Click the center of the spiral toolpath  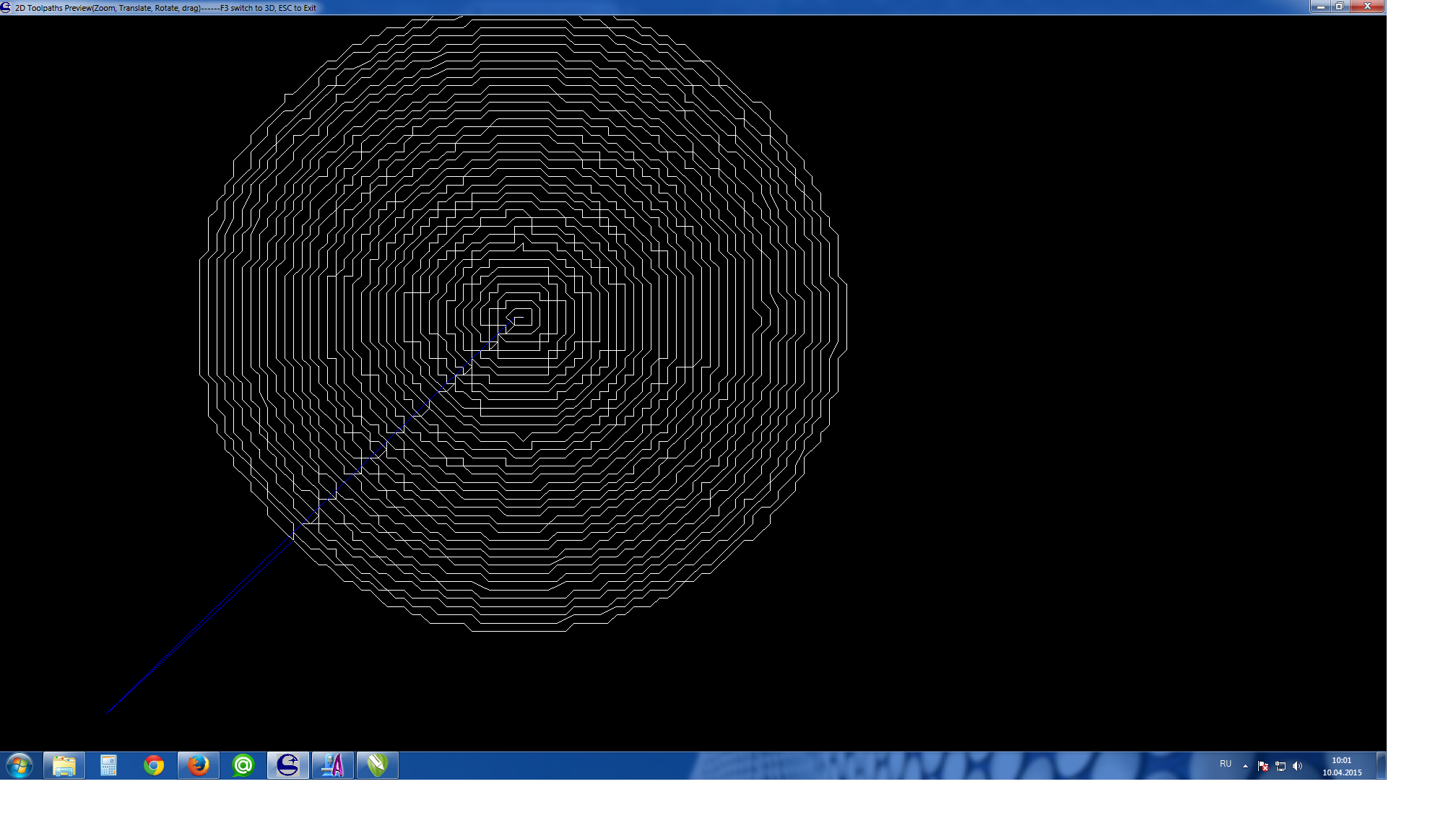[x=520, y=317]
